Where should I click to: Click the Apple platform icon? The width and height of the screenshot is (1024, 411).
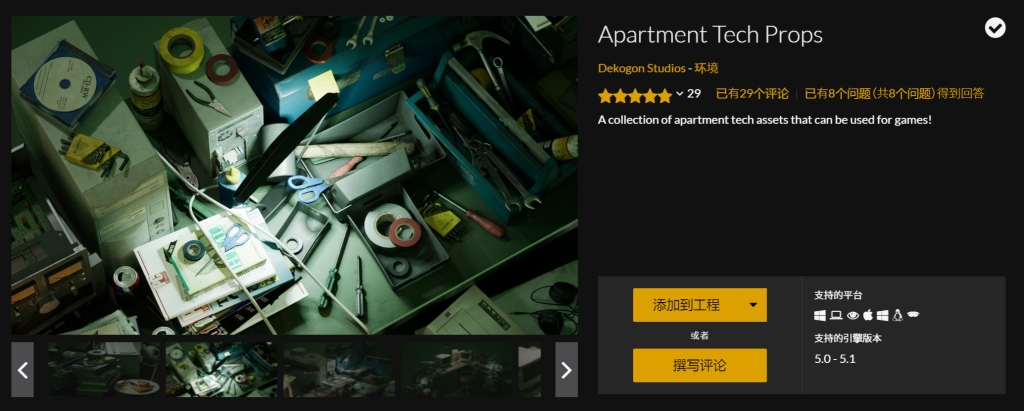click(868, 316)
